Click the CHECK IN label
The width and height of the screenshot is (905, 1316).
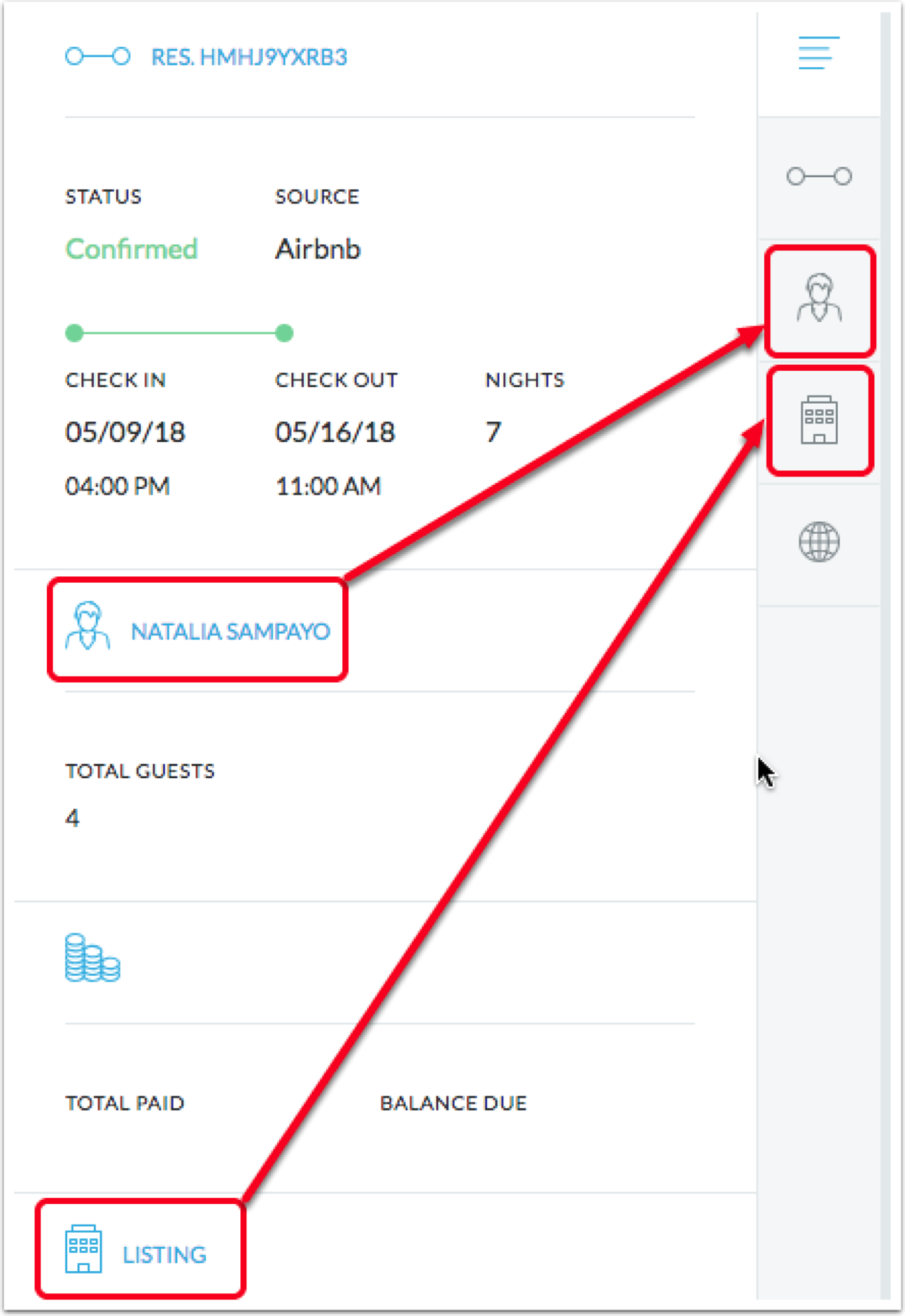pos(115,379)
